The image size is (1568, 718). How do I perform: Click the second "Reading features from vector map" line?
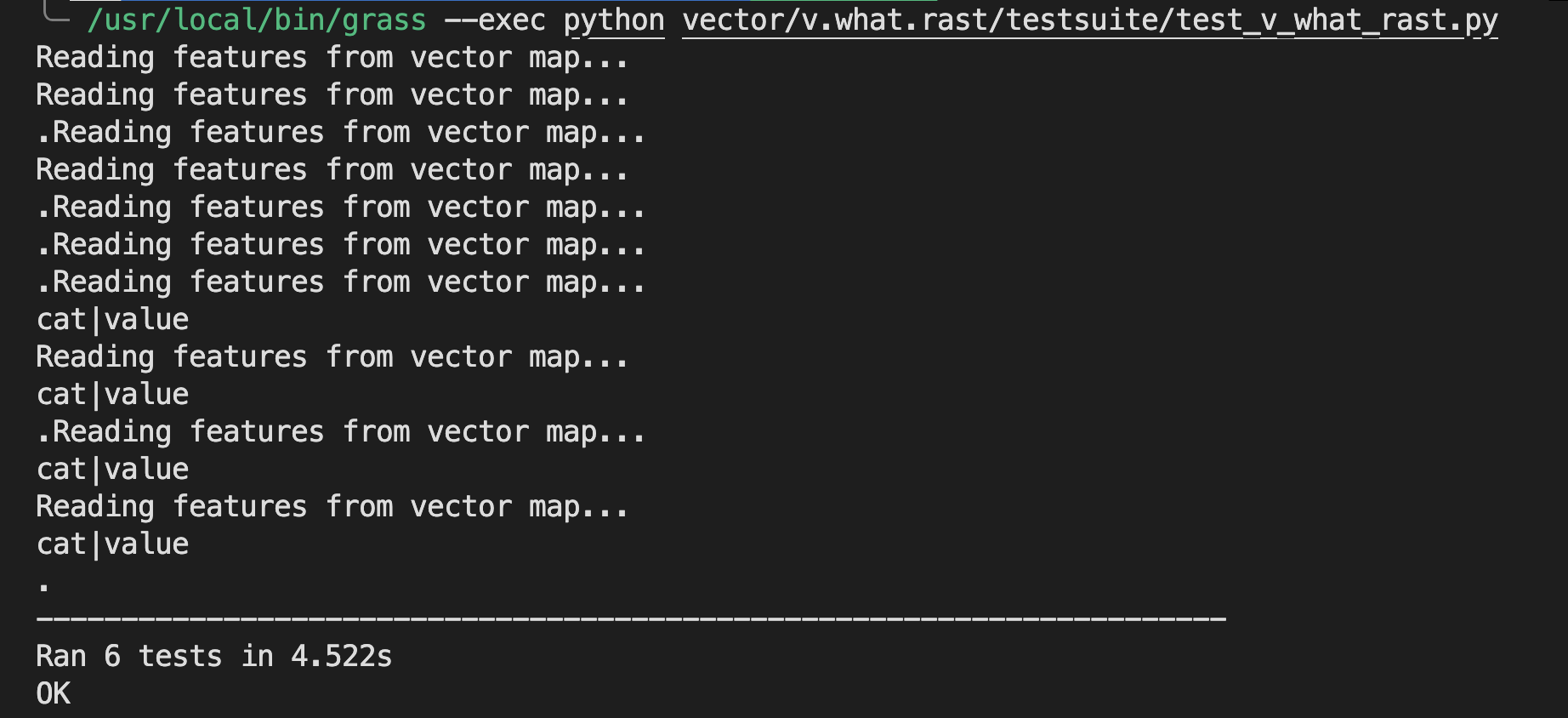pos(332,95)
